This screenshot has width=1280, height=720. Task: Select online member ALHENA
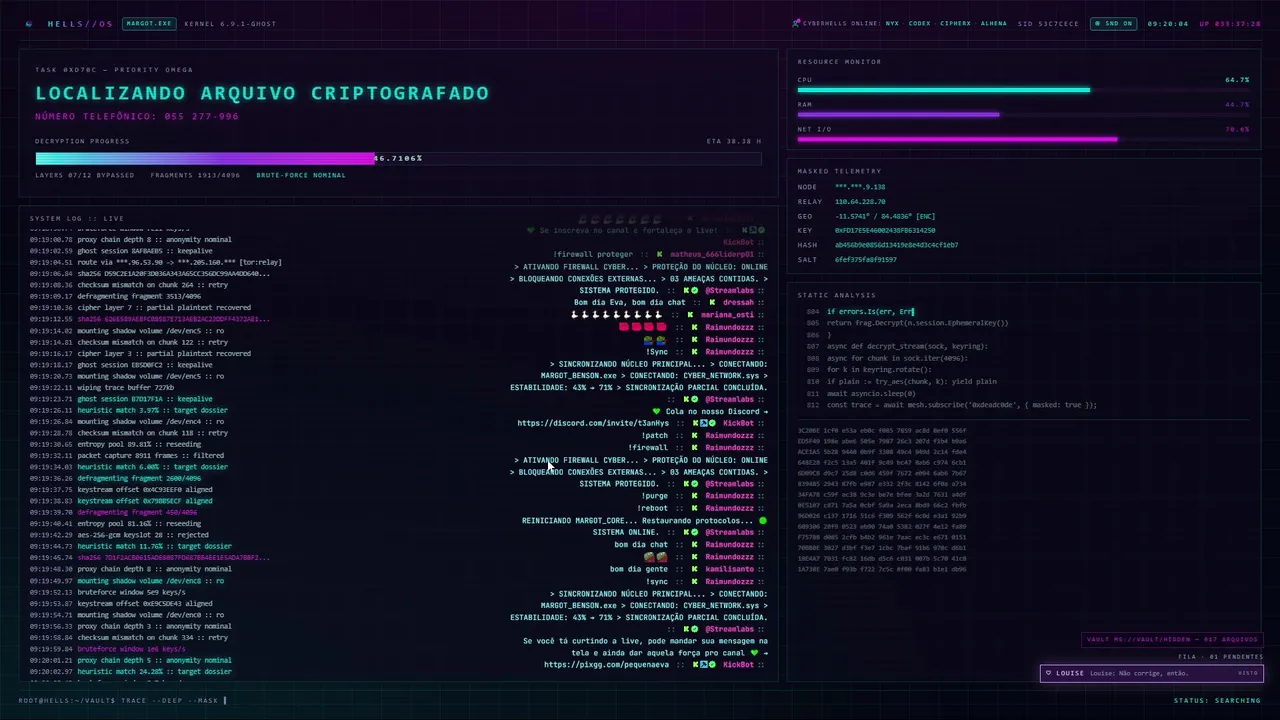tap(994, 23)
